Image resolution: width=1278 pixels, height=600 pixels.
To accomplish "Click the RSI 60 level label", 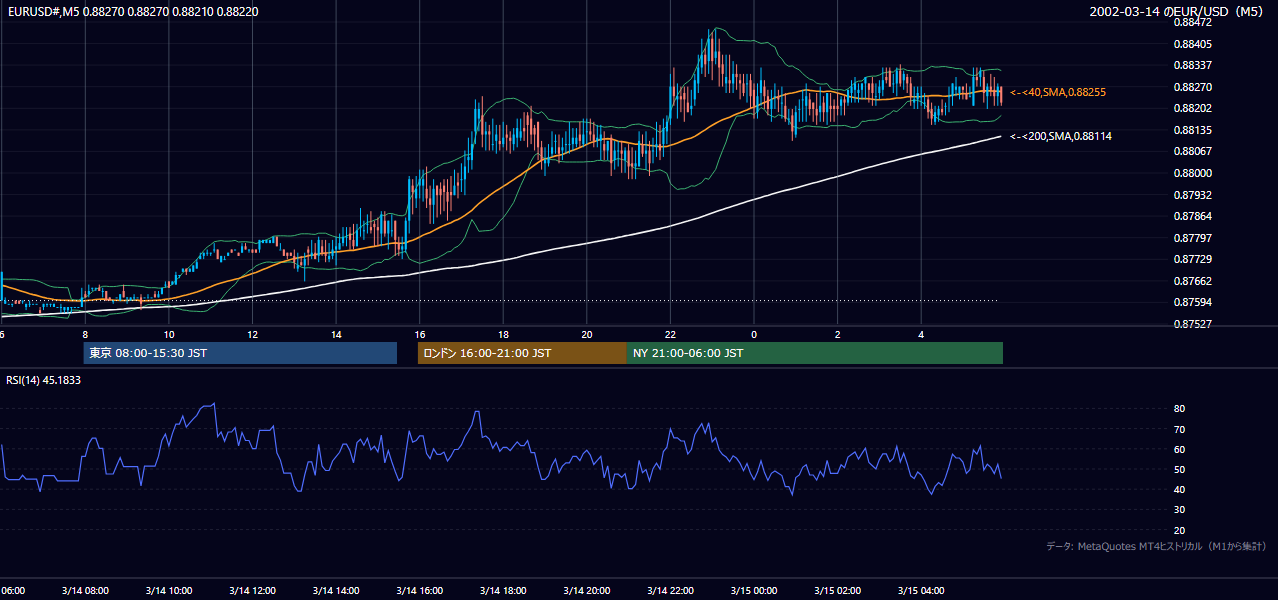I will tap(1179, 449).
